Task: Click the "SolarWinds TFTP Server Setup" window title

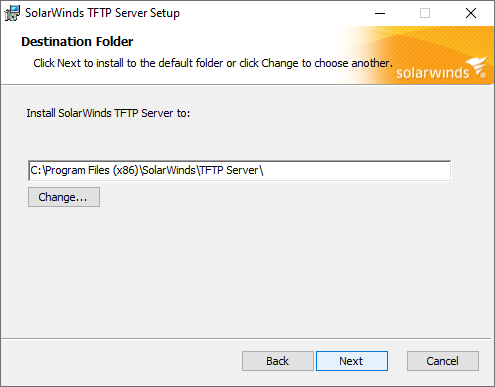Action: coord(103,13)
